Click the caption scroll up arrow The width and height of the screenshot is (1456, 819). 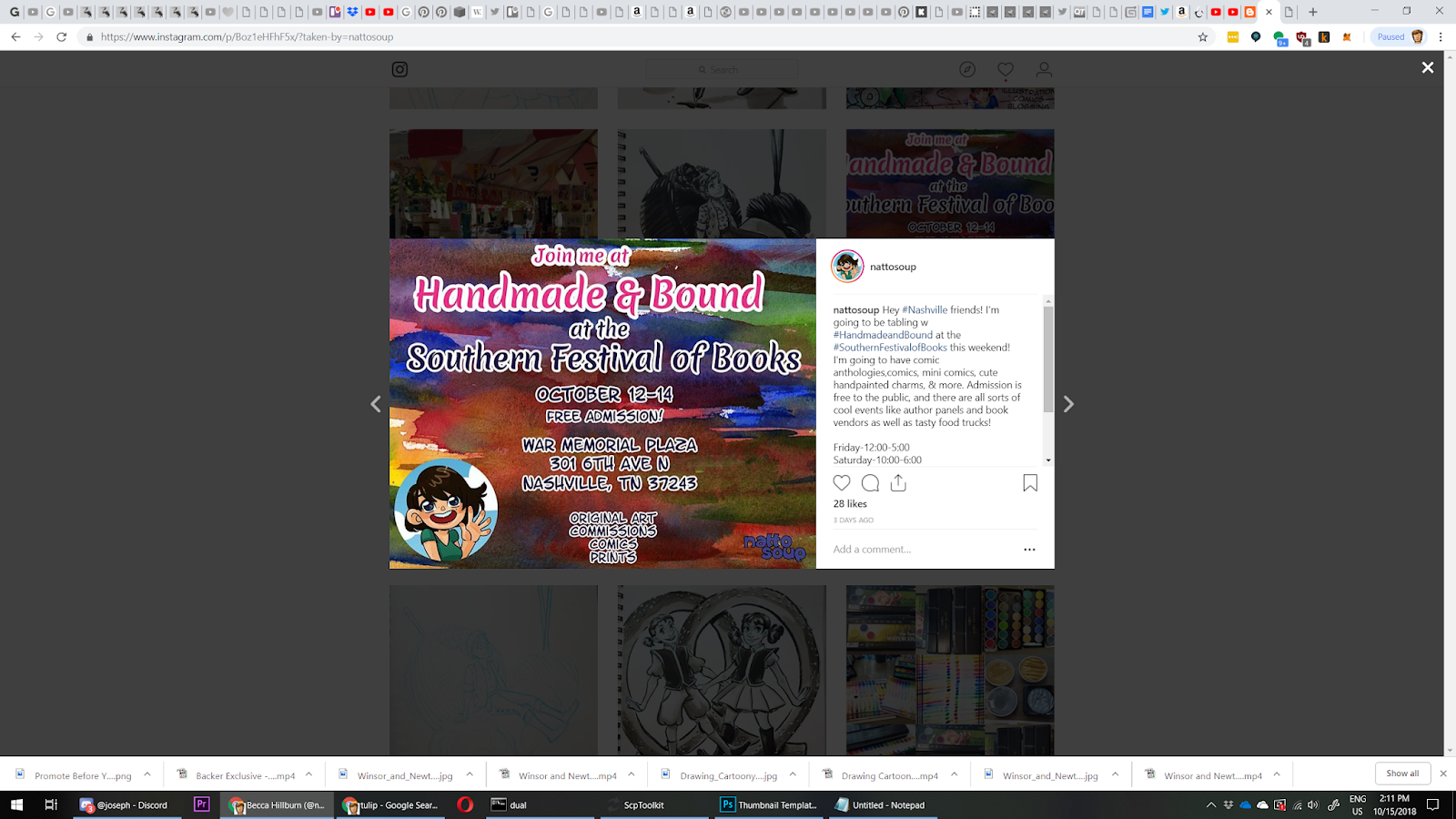coord(1048,300)
